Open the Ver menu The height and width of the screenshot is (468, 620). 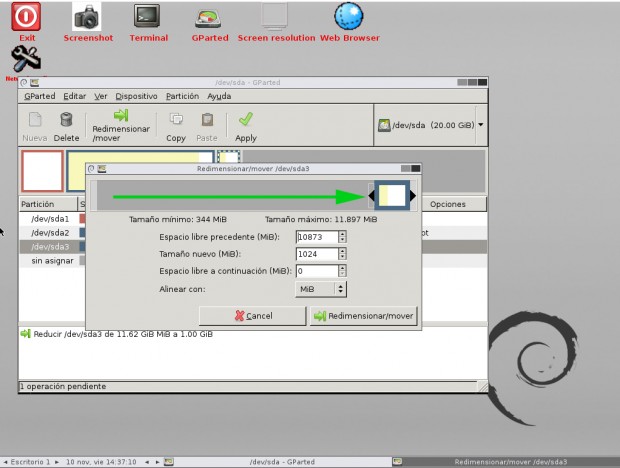100,96
